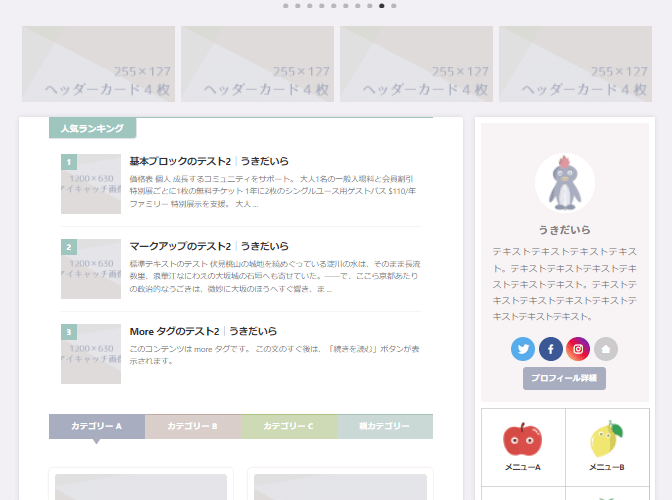Open the Instagram profile icon
This screenshot has width=672, height=500.
578,349
